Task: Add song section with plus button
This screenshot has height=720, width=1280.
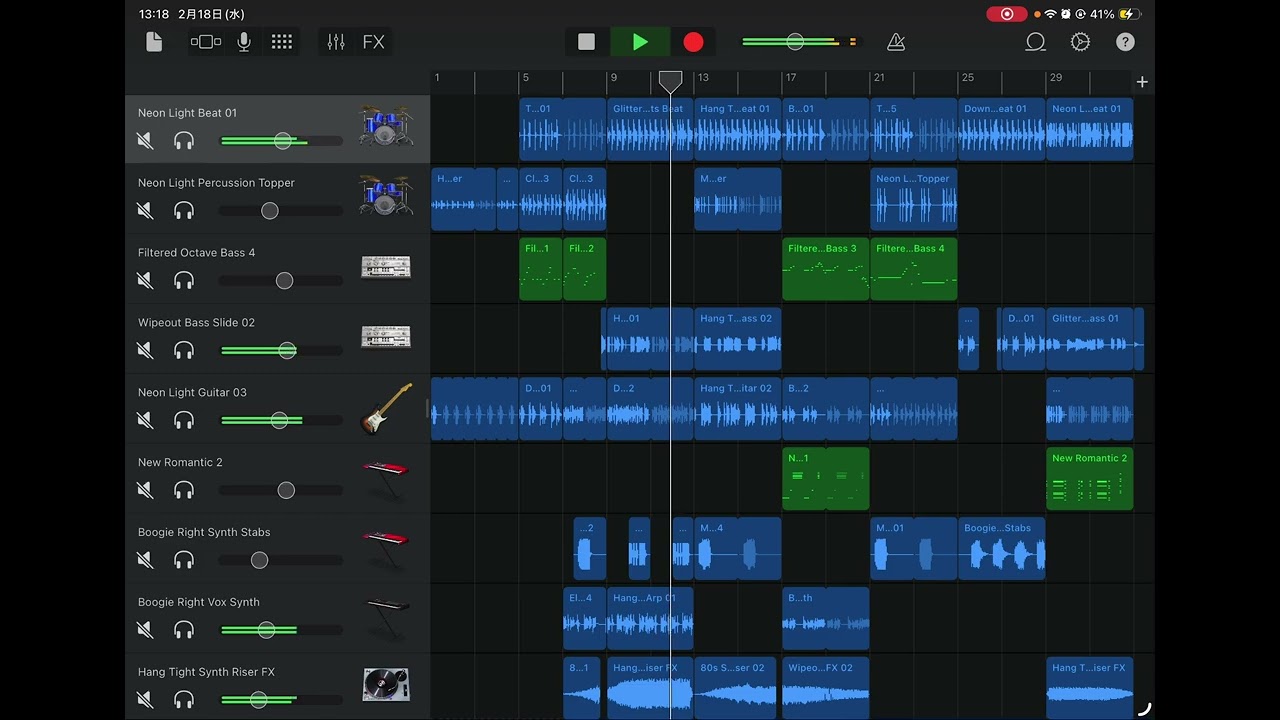Action: 1142,82
